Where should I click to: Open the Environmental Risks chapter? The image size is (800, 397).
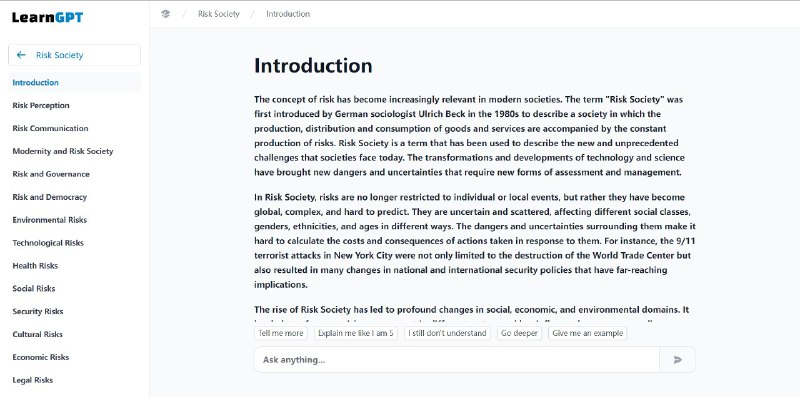tap(49, 220)
